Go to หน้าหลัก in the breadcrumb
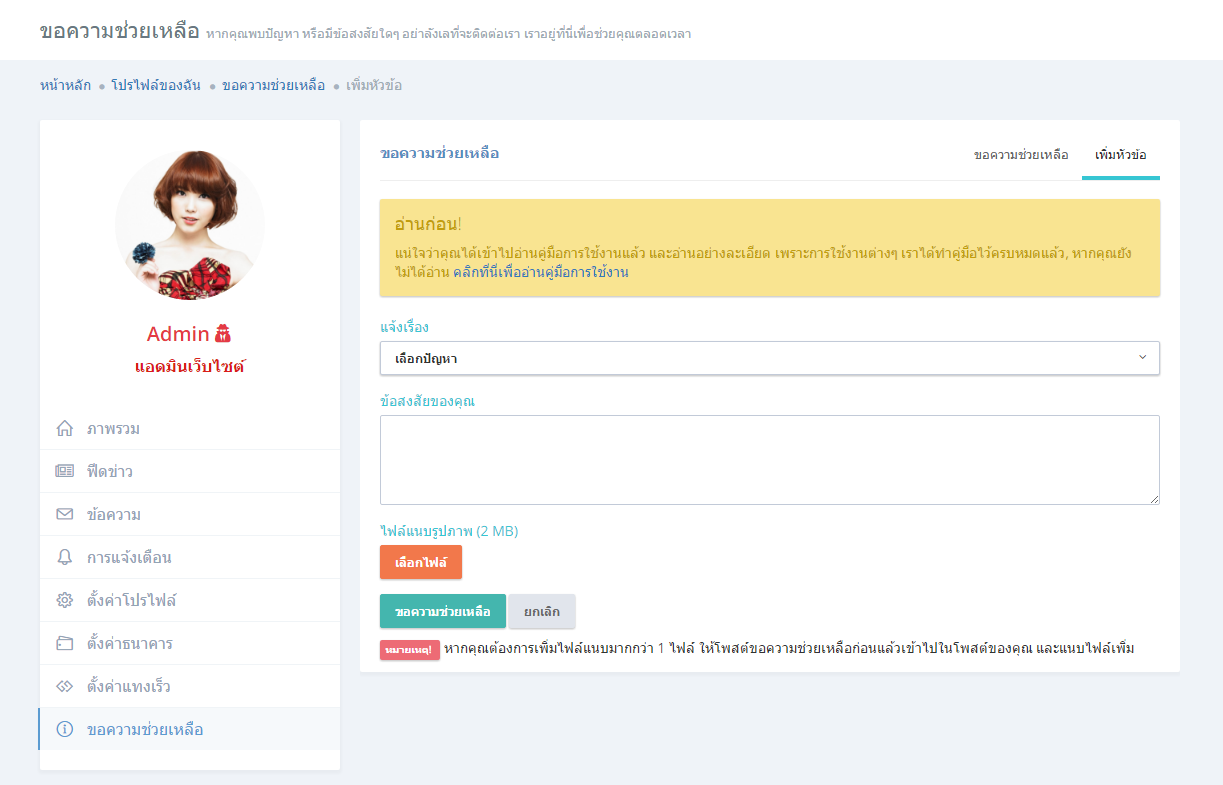 65,86
